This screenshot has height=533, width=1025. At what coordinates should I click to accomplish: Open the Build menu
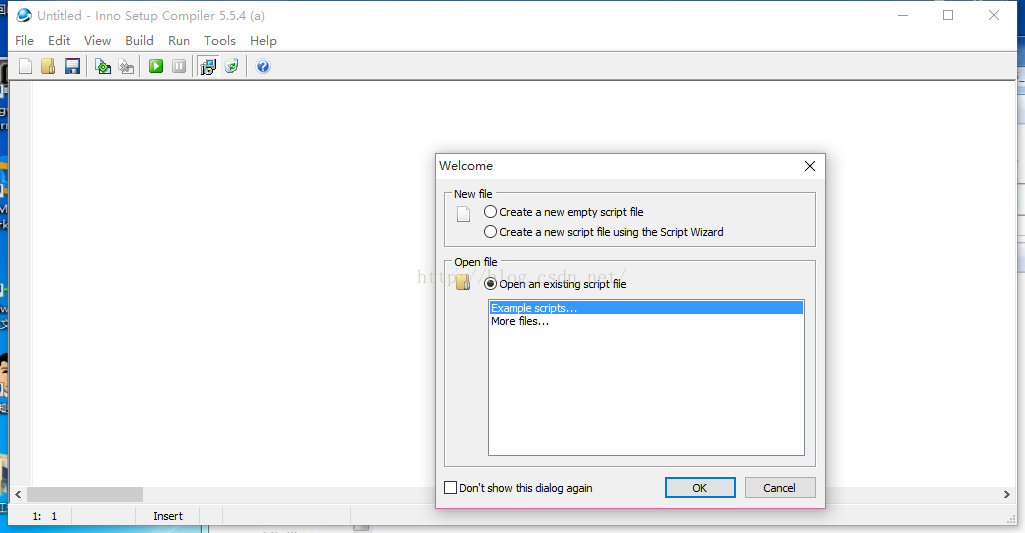[x=139, y=41]
